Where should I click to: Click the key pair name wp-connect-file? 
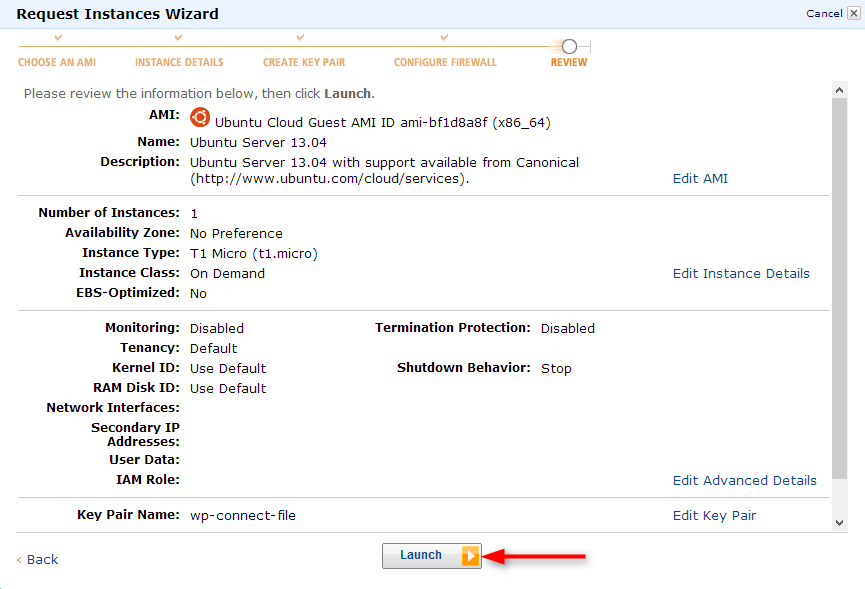pos(243,516)
